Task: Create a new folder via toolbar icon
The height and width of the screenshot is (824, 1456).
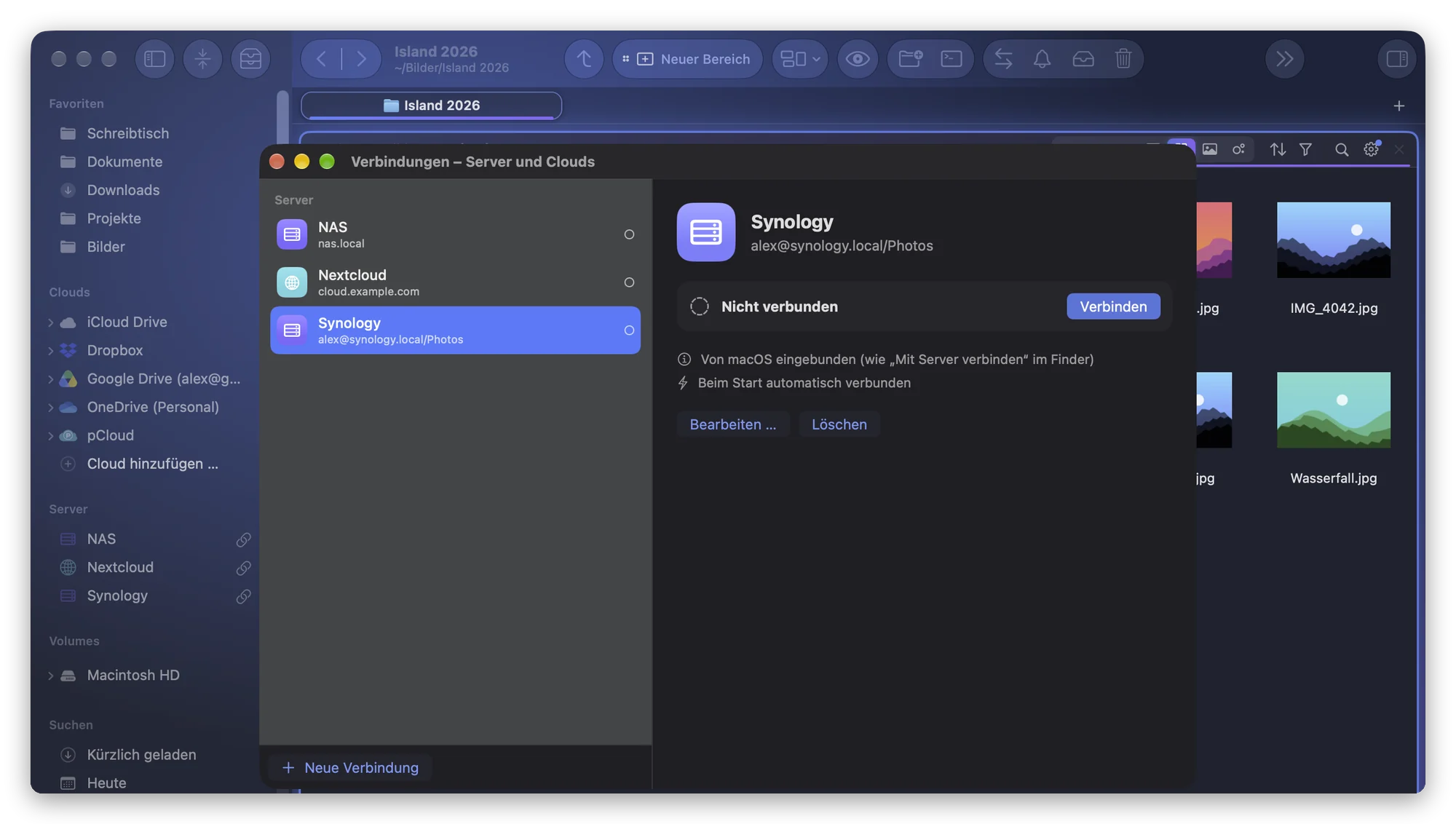Action: (x=910, y=59)
